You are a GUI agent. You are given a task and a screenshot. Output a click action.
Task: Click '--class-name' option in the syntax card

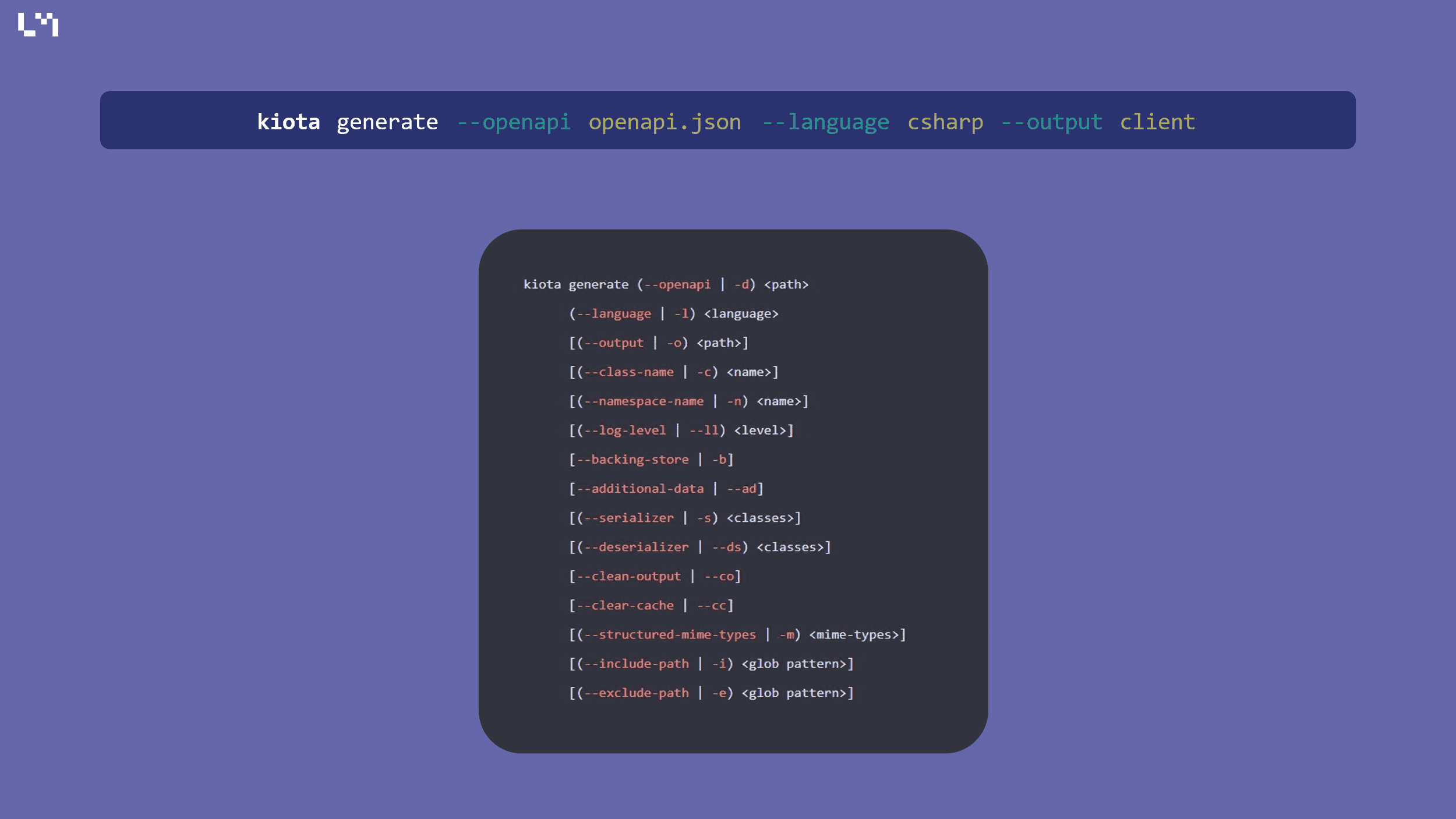click(629, 372)
